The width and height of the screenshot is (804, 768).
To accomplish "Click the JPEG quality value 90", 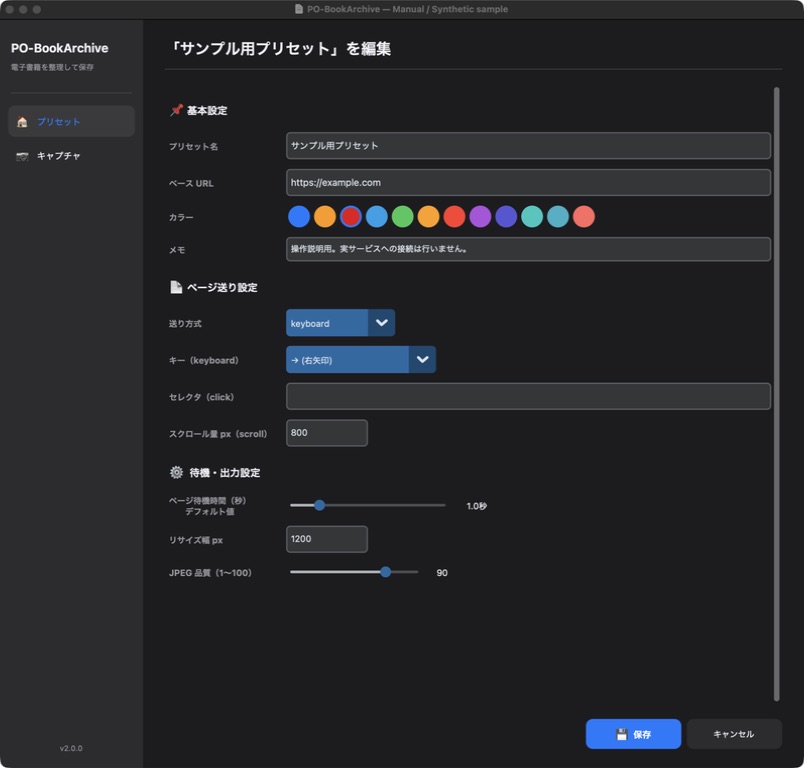I will click(x=442, y=573).
